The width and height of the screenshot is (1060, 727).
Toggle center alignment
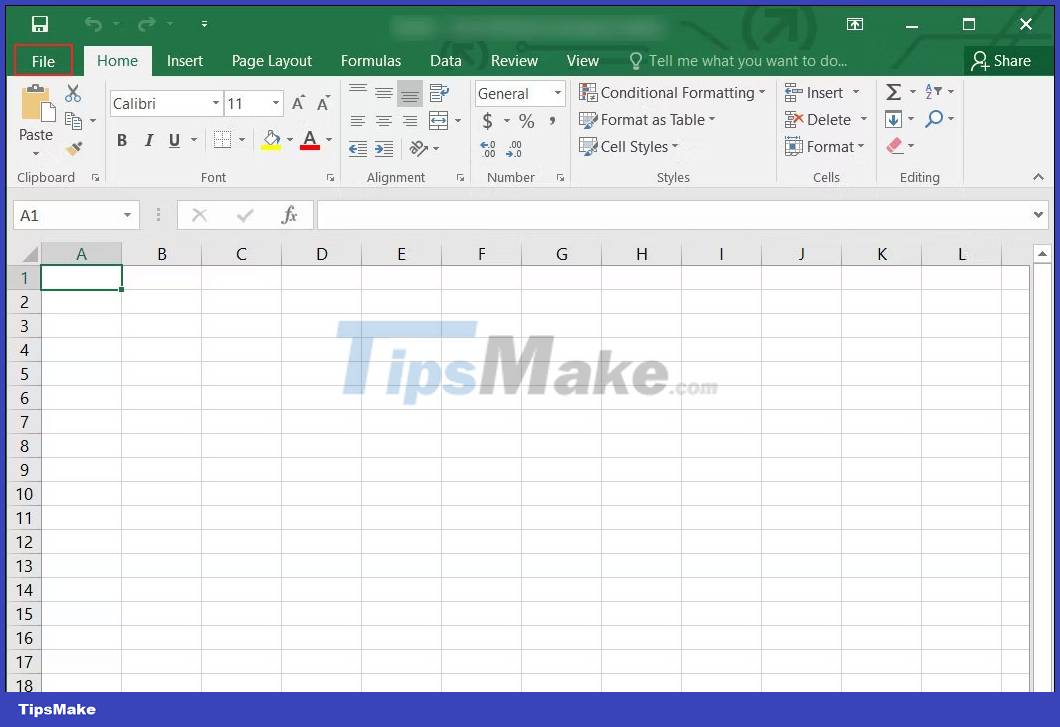click(x=384, y=121)
